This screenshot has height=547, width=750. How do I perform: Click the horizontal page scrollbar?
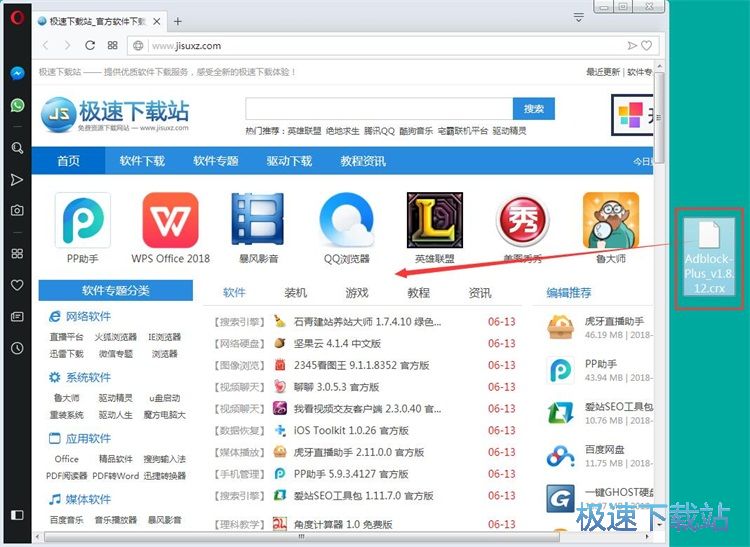[x=301, y=537]
